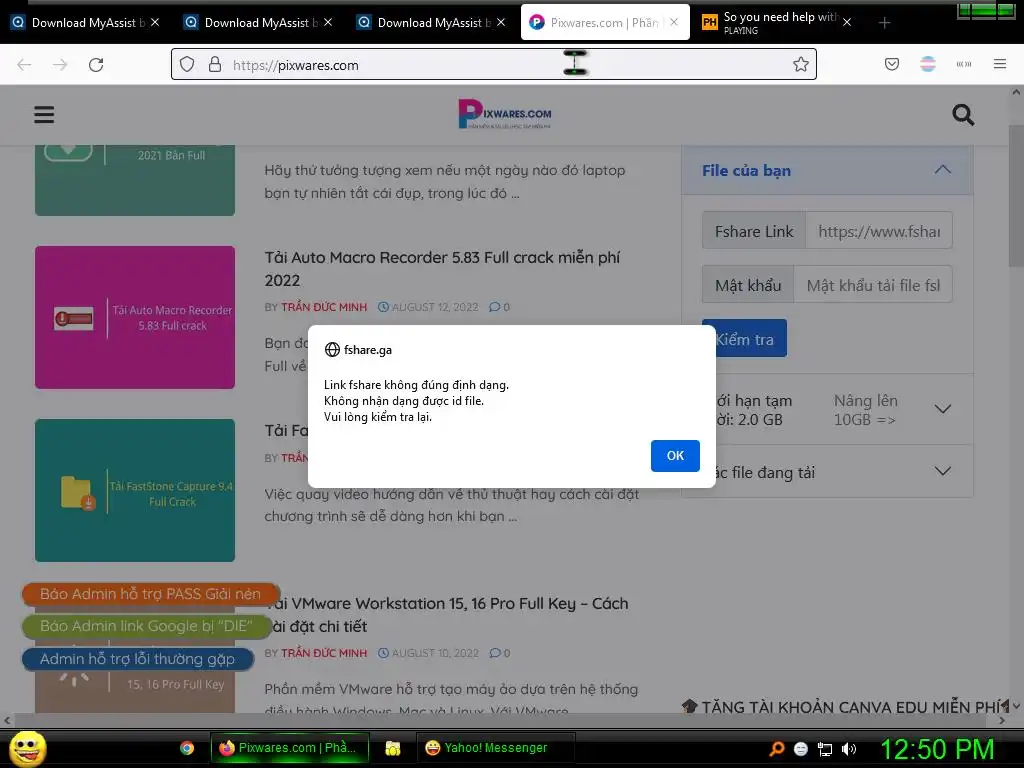
Task: Select Pixwares.com Firefox taskbar item
Action: coord(289,748)
